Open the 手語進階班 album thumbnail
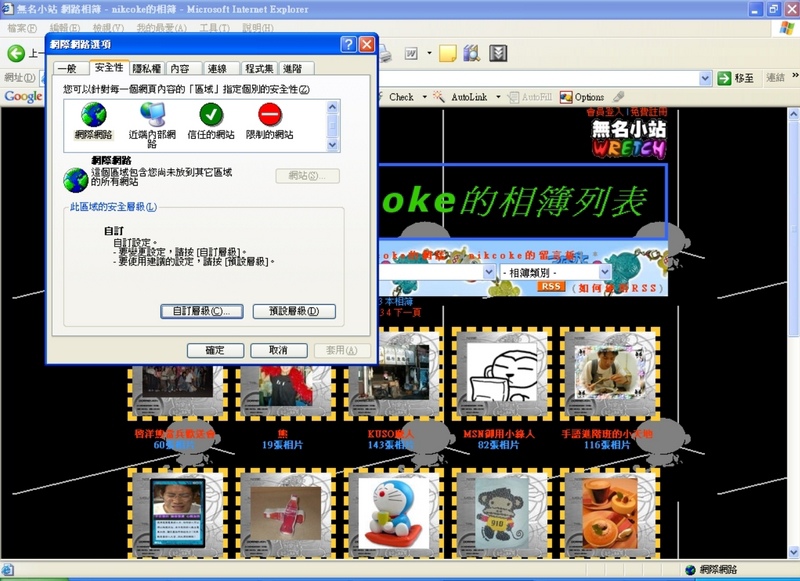 tap(609, 374)
